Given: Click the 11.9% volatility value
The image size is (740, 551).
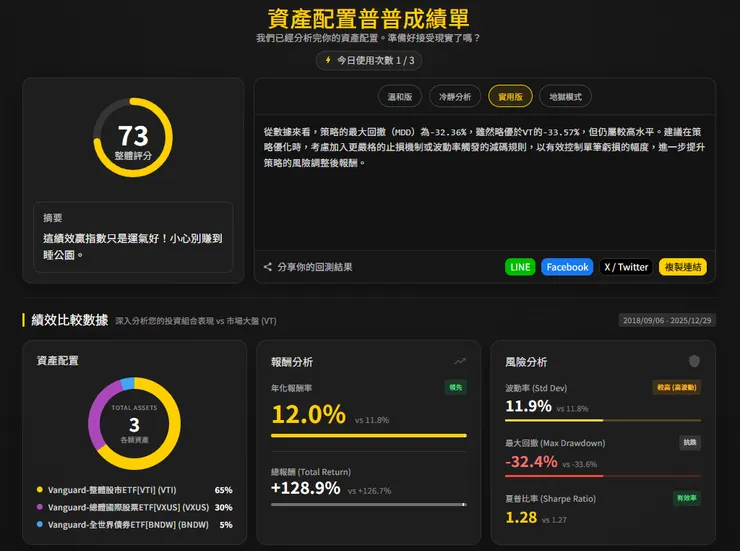Looking at the screenshot, I should [528, 406].
